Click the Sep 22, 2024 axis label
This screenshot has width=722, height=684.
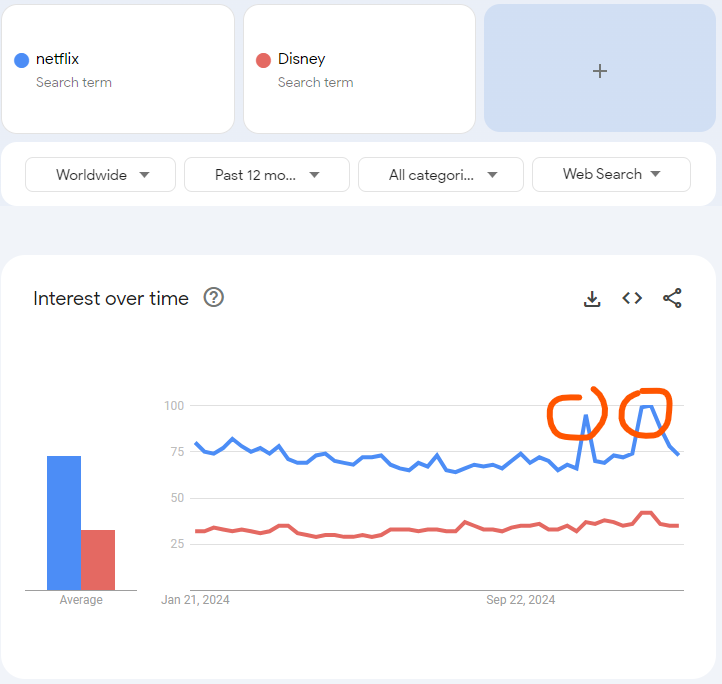coord(520,600)
